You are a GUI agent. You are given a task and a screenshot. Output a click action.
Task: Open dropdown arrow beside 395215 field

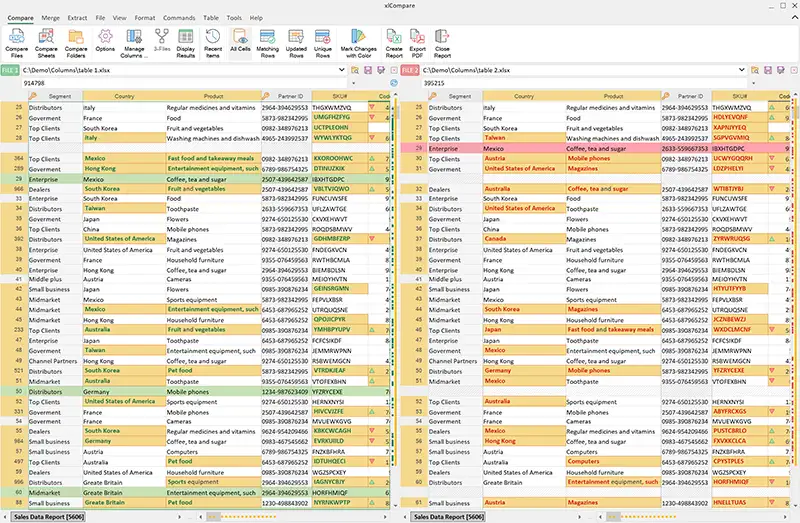(754, 83)
